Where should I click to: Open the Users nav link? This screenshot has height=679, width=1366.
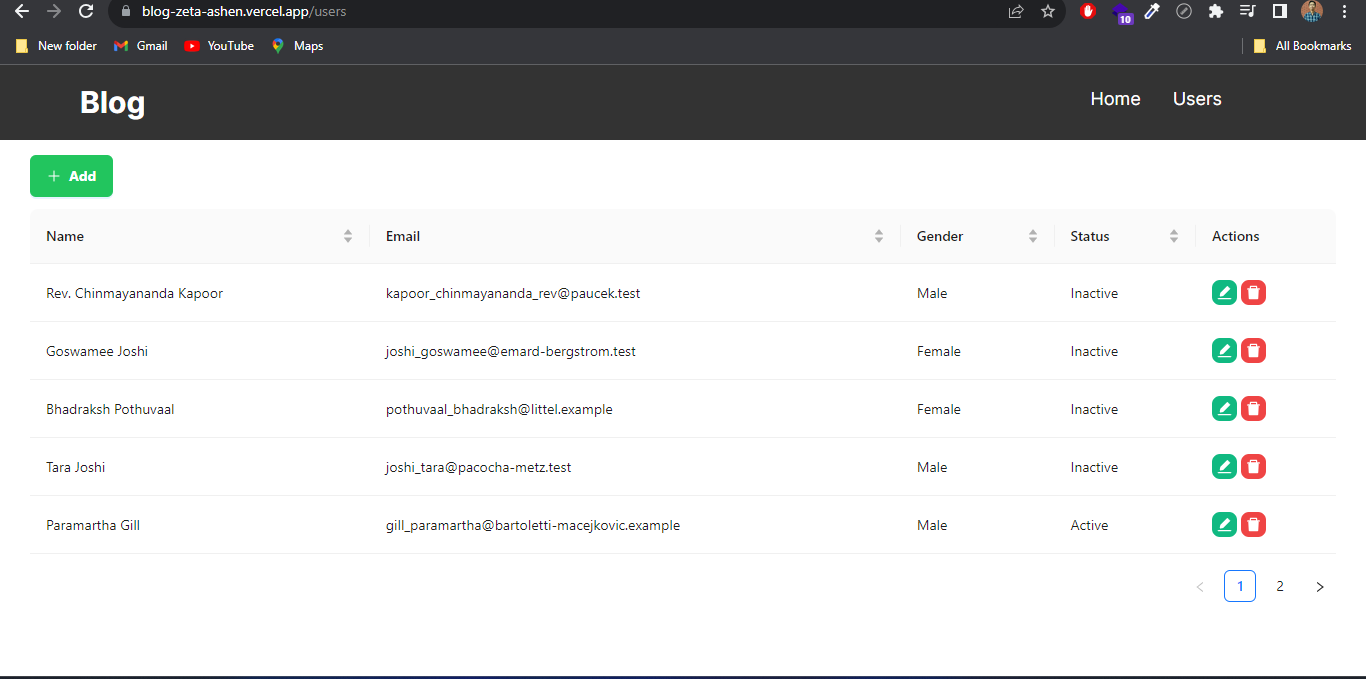coord(1197,99)
